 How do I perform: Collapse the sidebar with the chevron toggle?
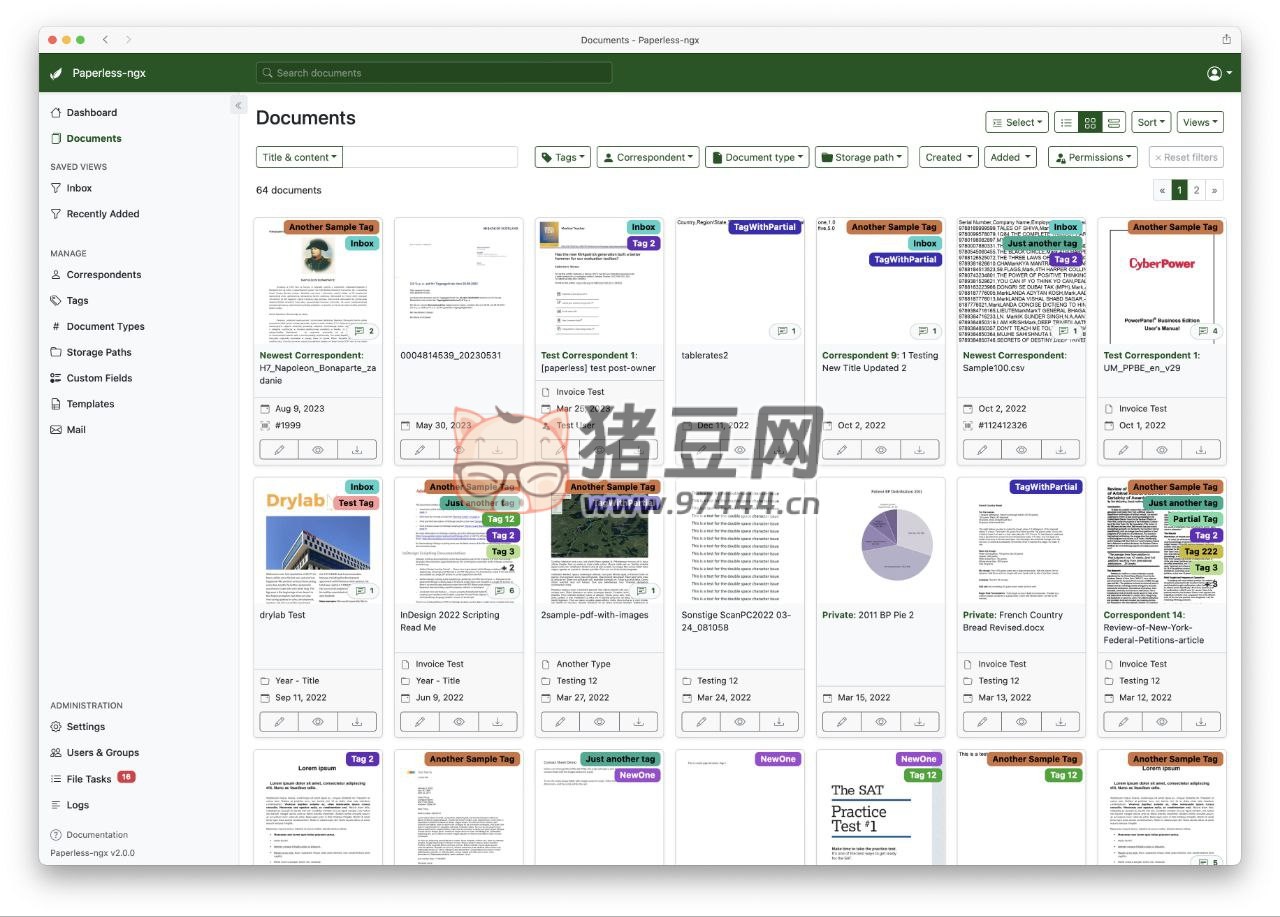(238, 105)
